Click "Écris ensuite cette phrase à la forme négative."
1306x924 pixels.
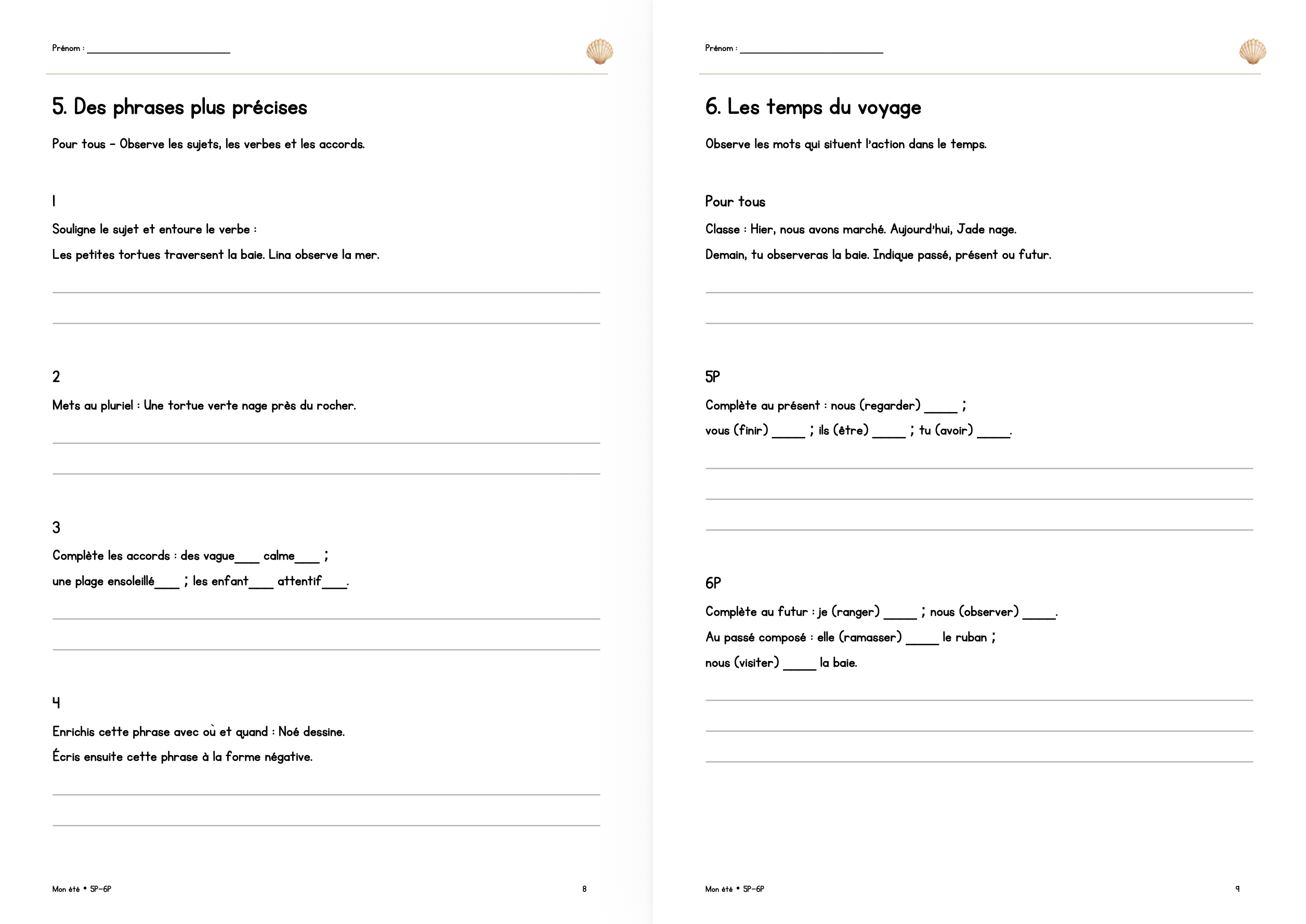click(x=182, y=757)
